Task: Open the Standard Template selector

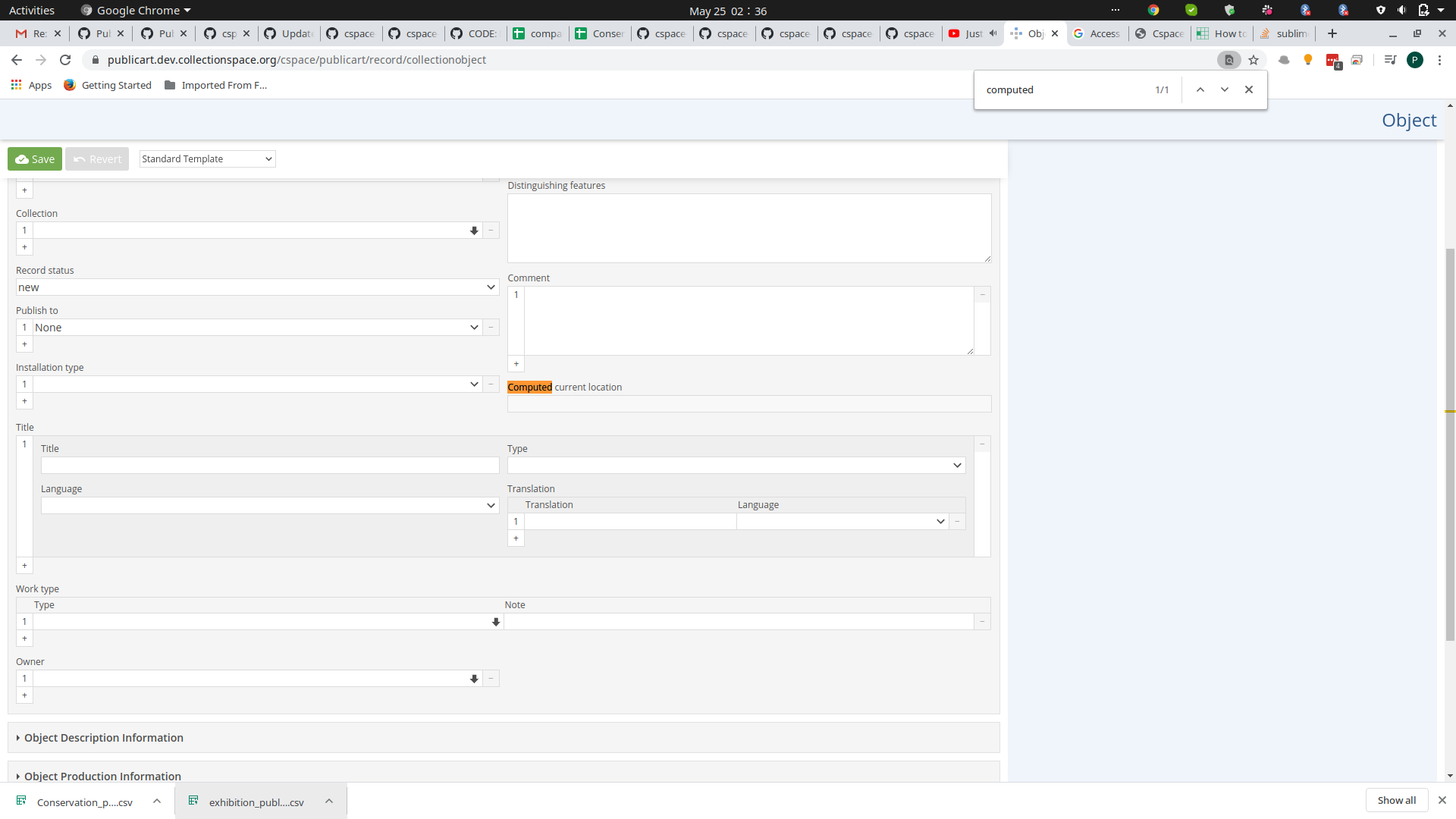Action: pyautogui.click(x=206, y=158)
